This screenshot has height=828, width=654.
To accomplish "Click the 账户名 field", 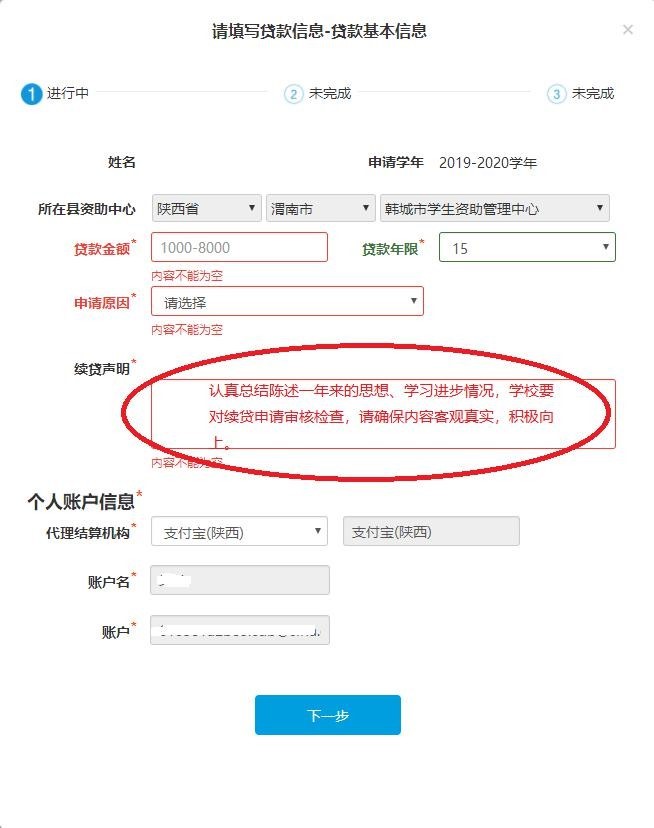I will click(240, 580).
